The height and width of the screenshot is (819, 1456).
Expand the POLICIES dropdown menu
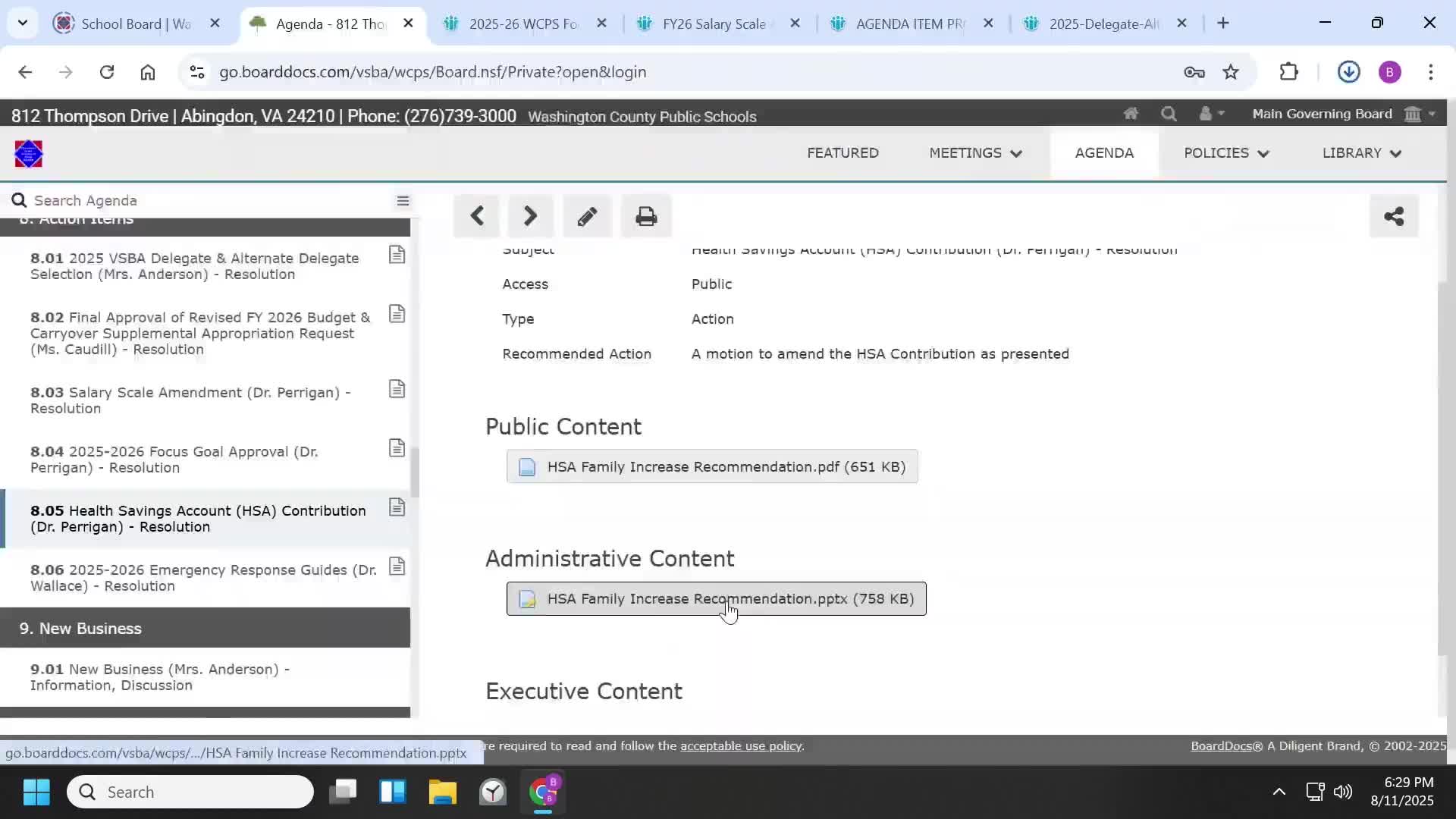(1225, 153)
